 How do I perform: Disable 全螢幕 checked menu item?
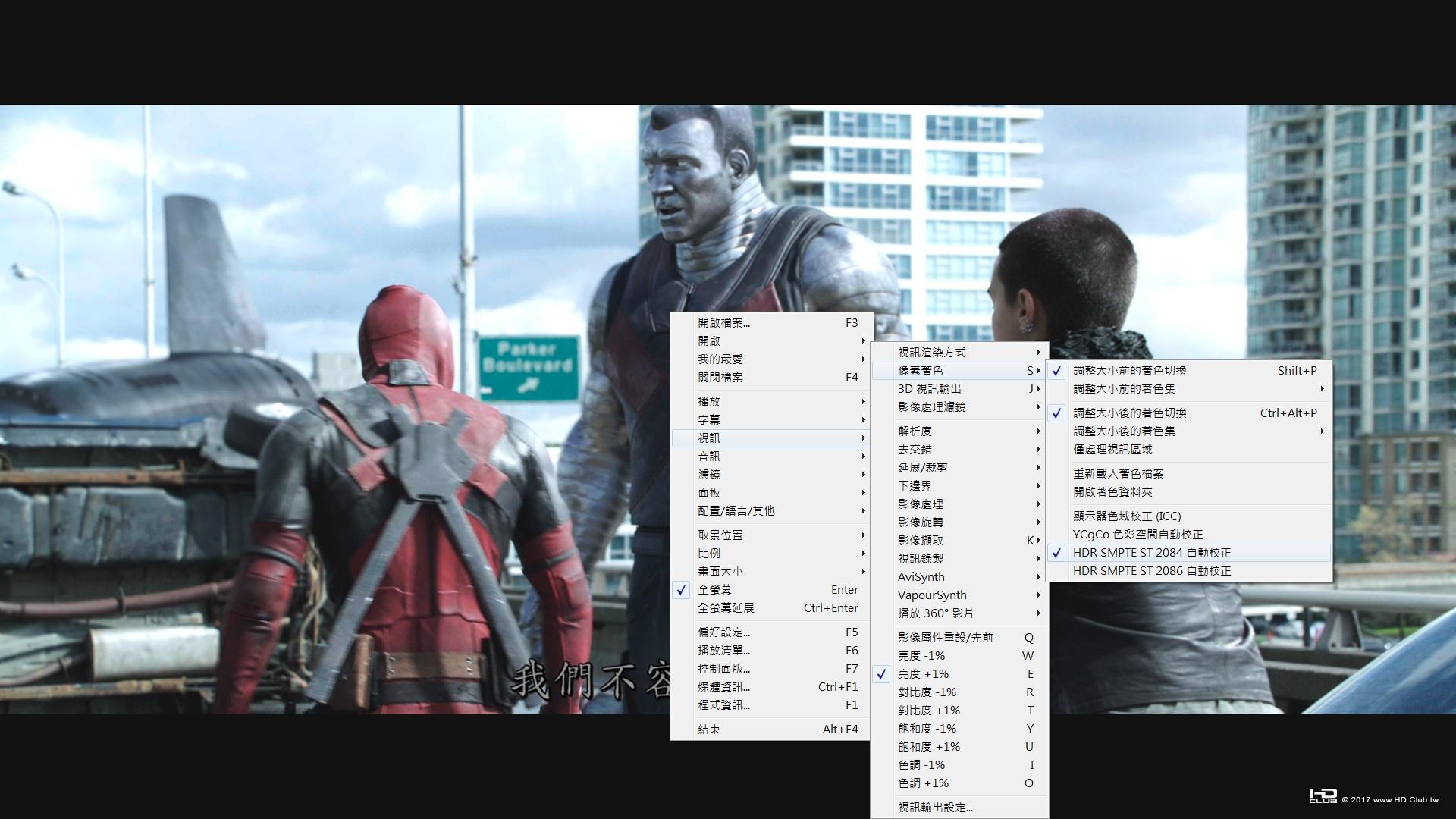(x=714, y=589)
